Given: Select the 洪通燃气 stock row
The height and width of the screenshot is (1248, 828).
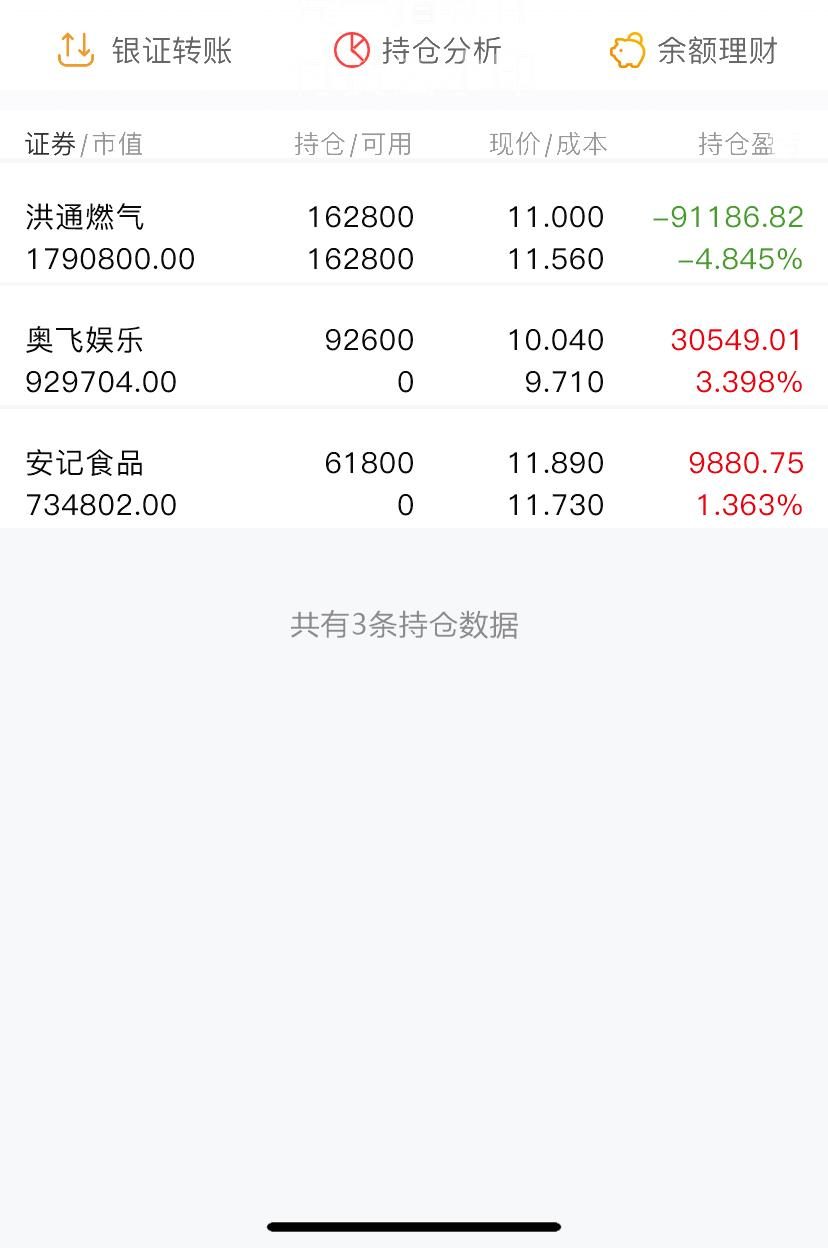Looking at the screenshot, I should coord(414,238).
